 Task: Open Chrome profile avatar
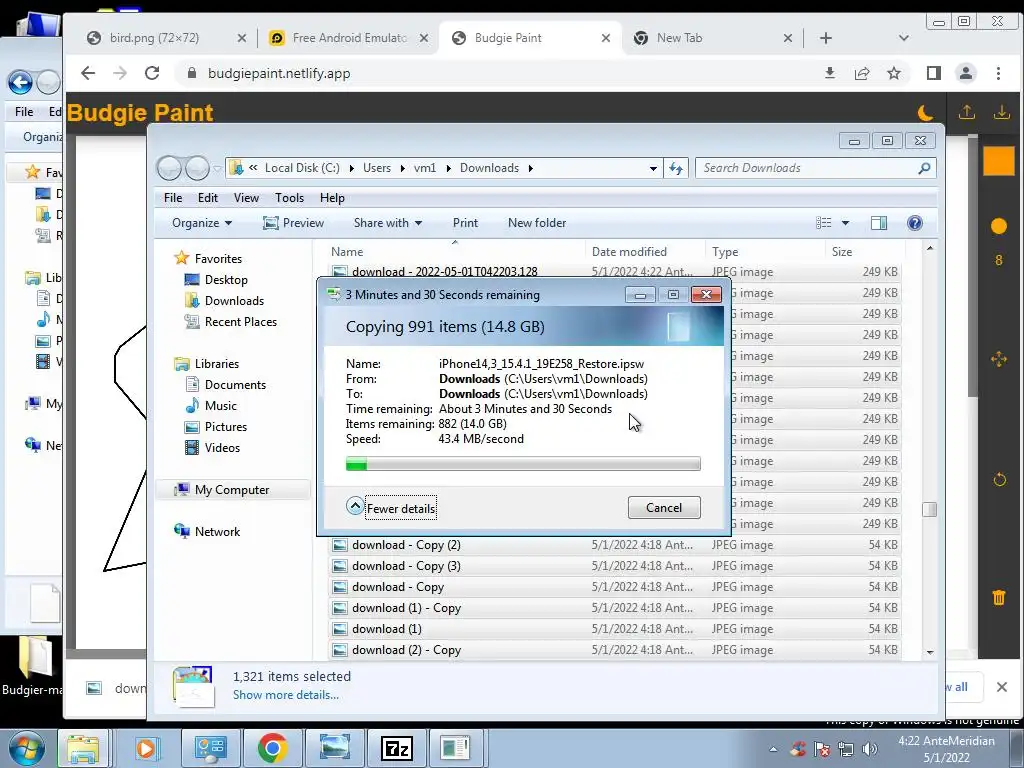point(965,73)
